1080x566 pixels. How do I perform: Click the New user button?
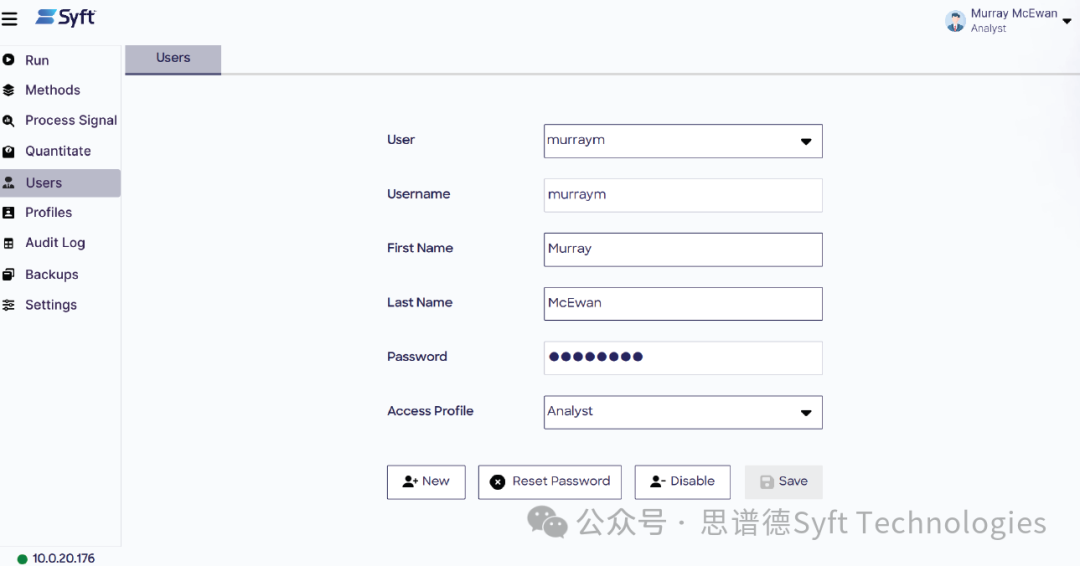pyautogui.click(x=426, y=482)
